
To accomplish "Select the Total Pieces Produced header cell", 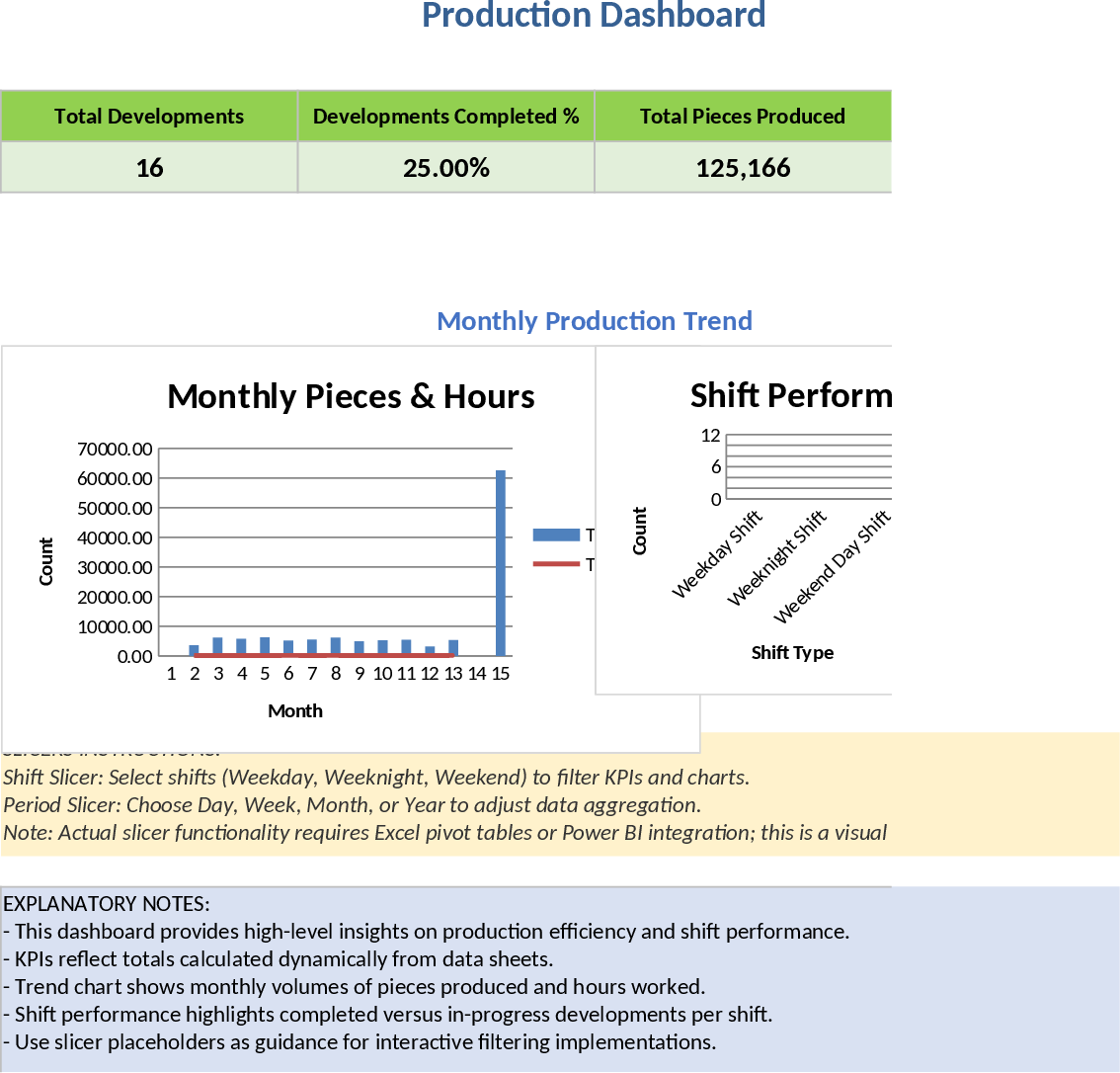I will point(742,117).
